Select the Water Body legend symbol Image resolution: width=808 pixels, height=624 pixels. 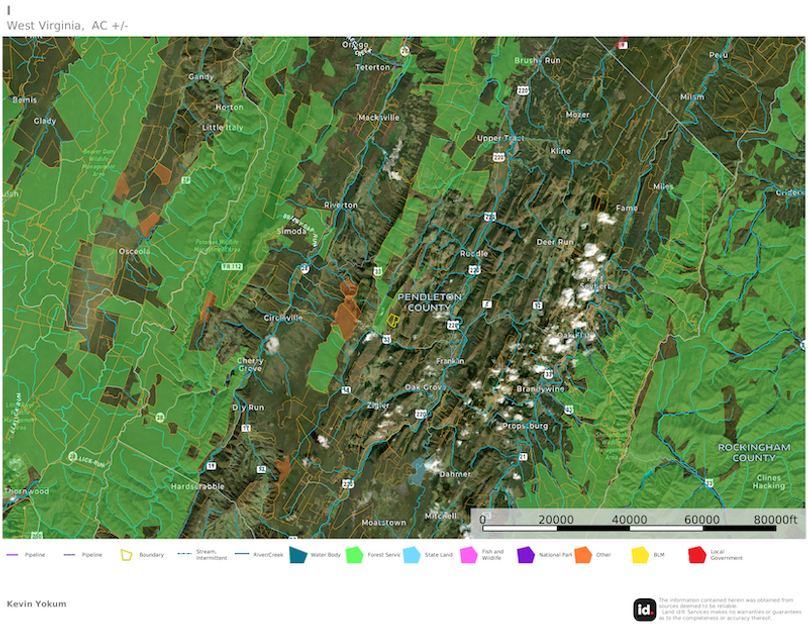pos(297,555)
